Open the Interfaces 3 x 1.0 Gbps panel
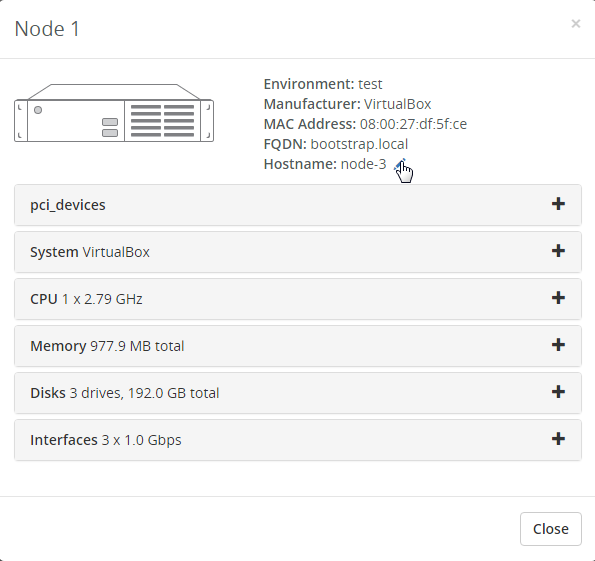 coord(298,440)
